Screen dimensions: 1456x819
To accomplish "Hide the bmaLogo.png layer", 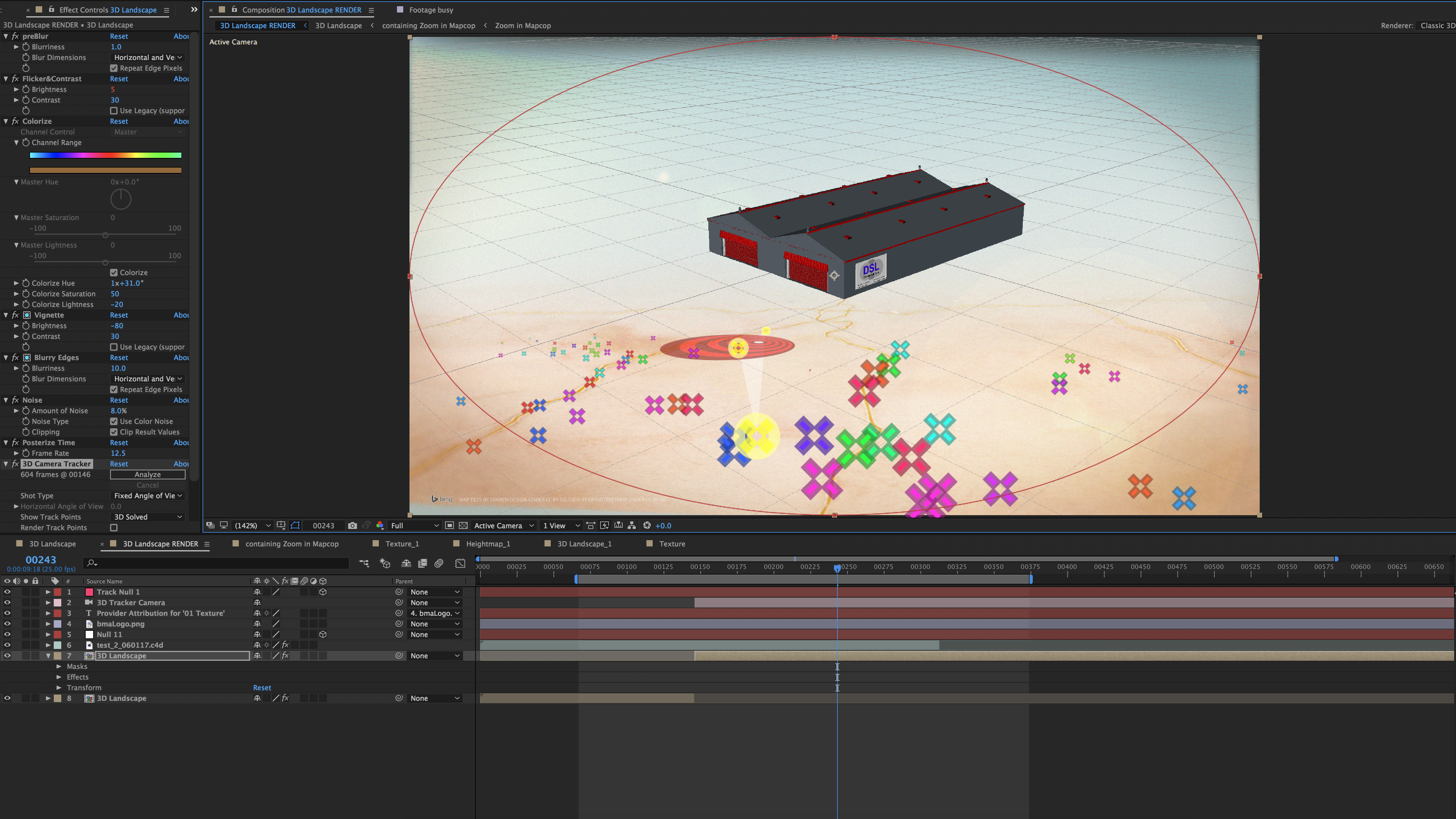I will 8,624.
